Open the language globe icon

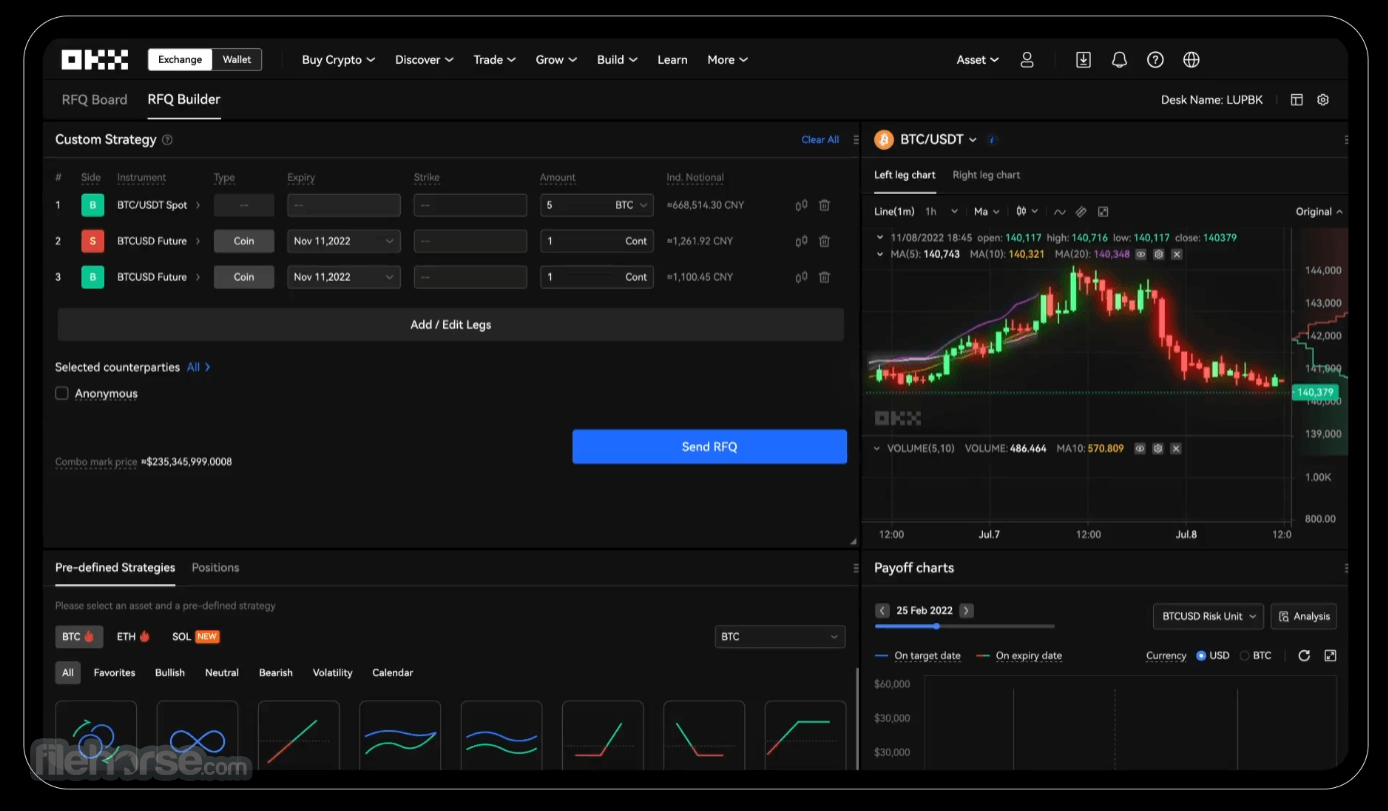[x=1191, y=60]
